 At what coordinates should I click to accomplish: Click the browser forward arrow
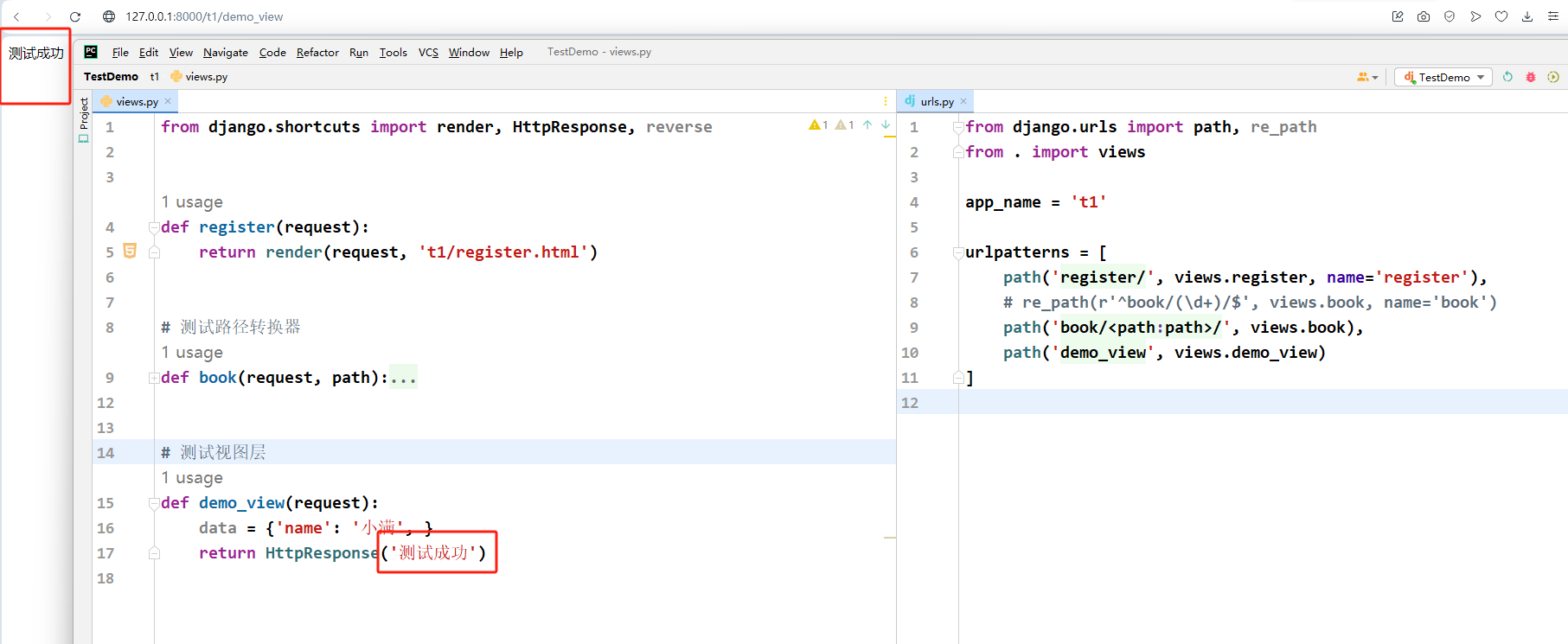(x=48, y=16)
